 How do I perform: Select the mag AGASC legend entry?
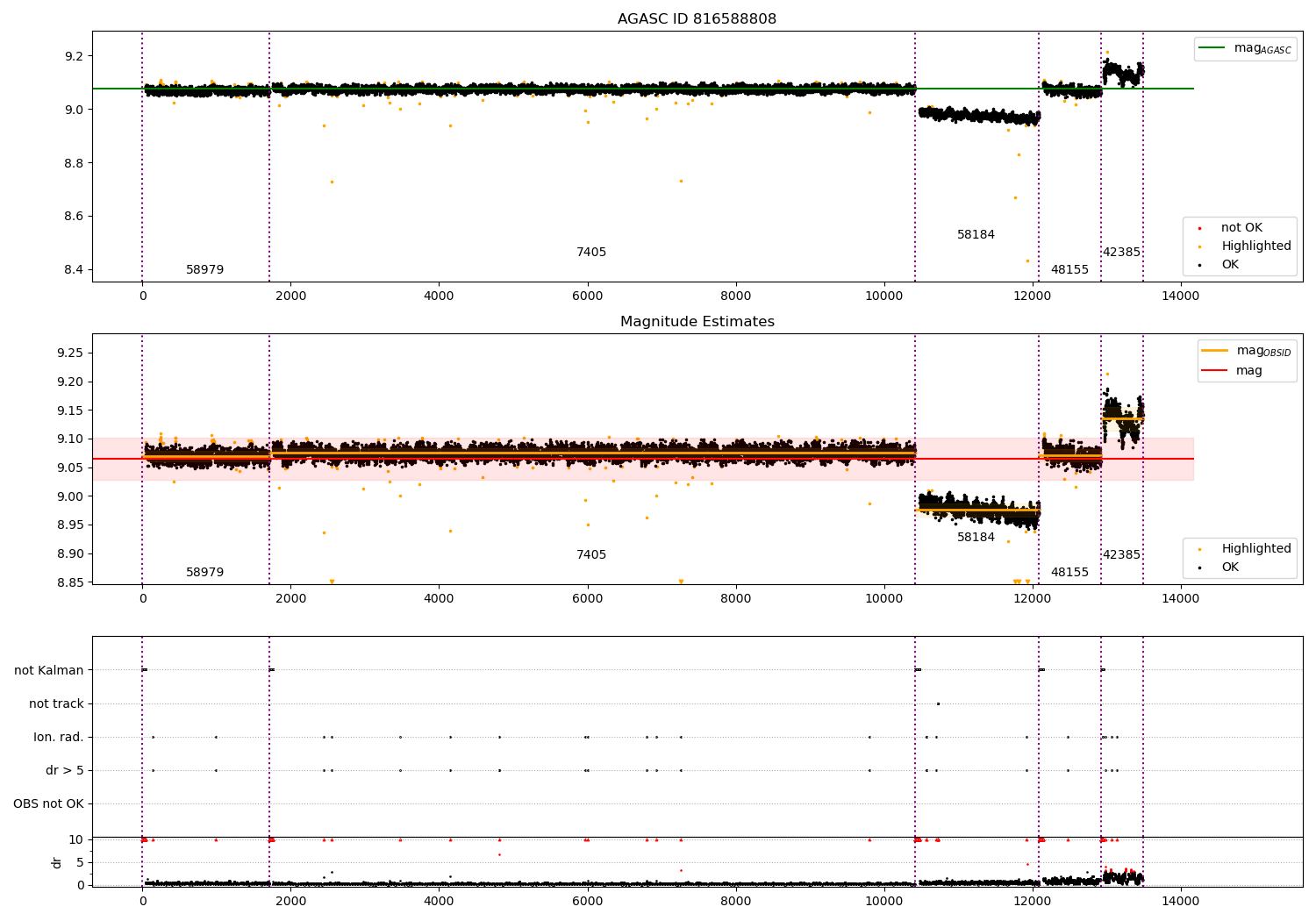click(x=1246, y=48)
